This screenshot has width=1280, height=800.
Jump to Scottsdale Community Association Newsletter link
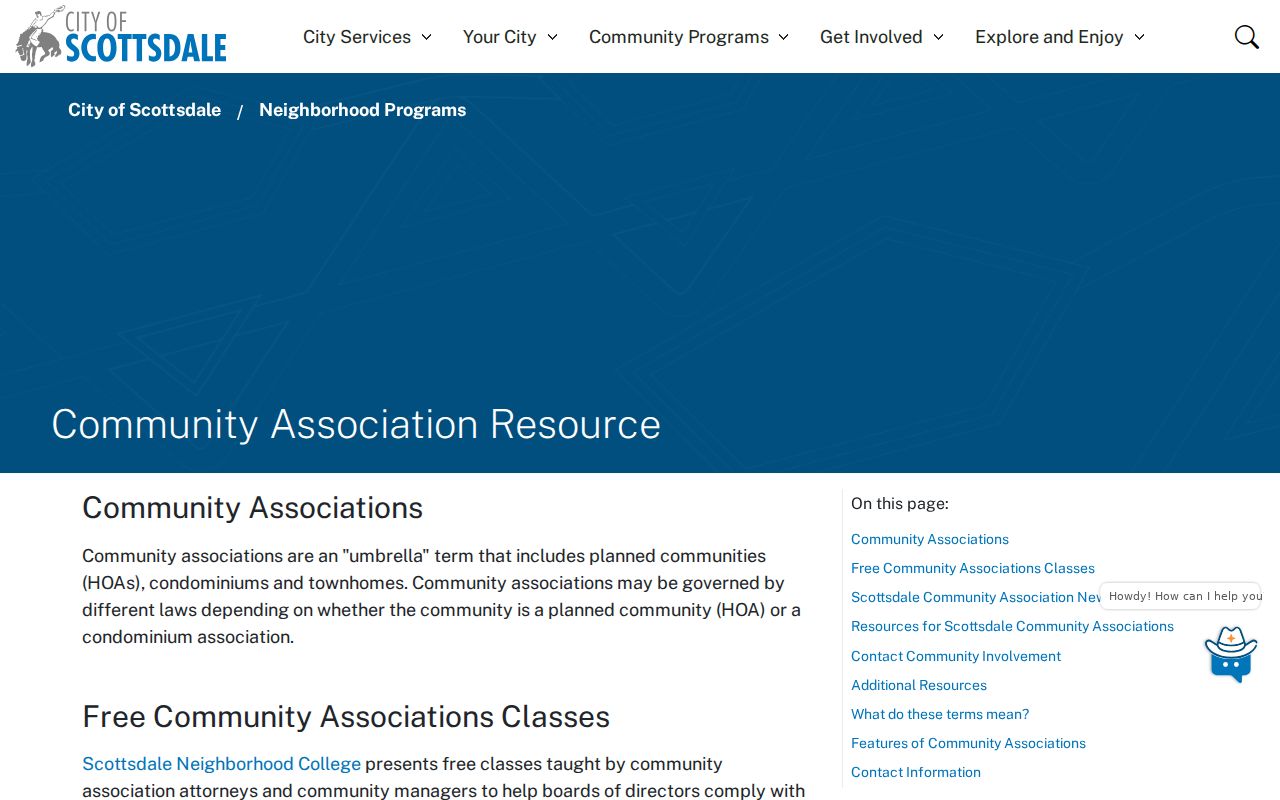[975, 597]
